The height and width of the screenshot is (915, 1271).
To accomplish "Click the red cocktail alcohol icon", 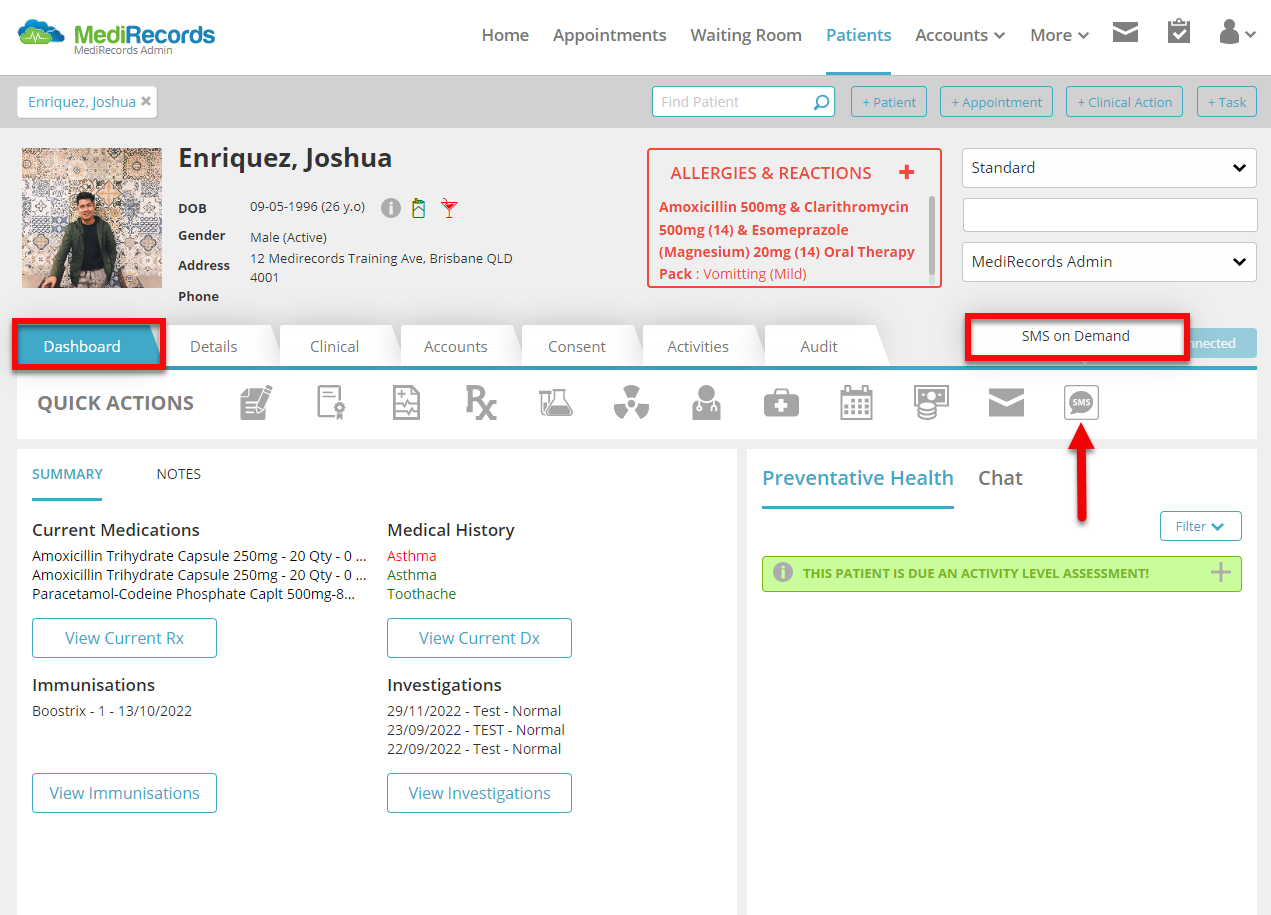I will tap(449, 208).
